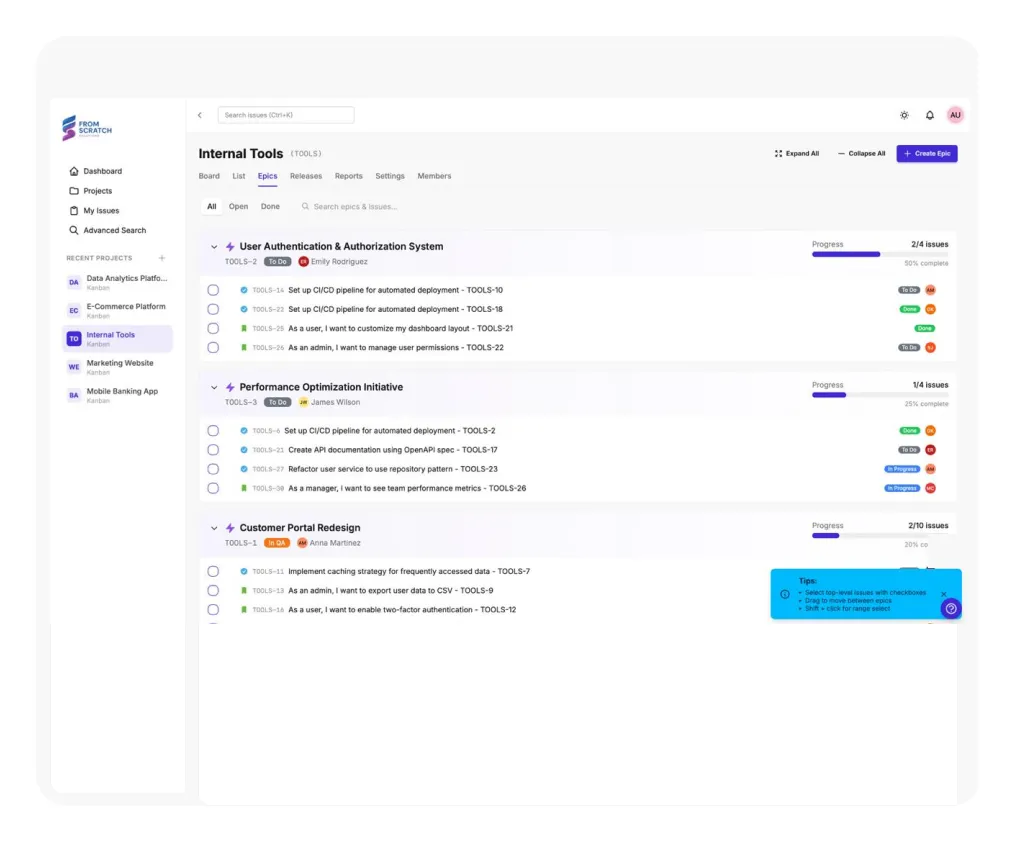Screen dimensions: 1014x842
Task: Click the plus icon next to Recent Projects
Action: (162, 258)
